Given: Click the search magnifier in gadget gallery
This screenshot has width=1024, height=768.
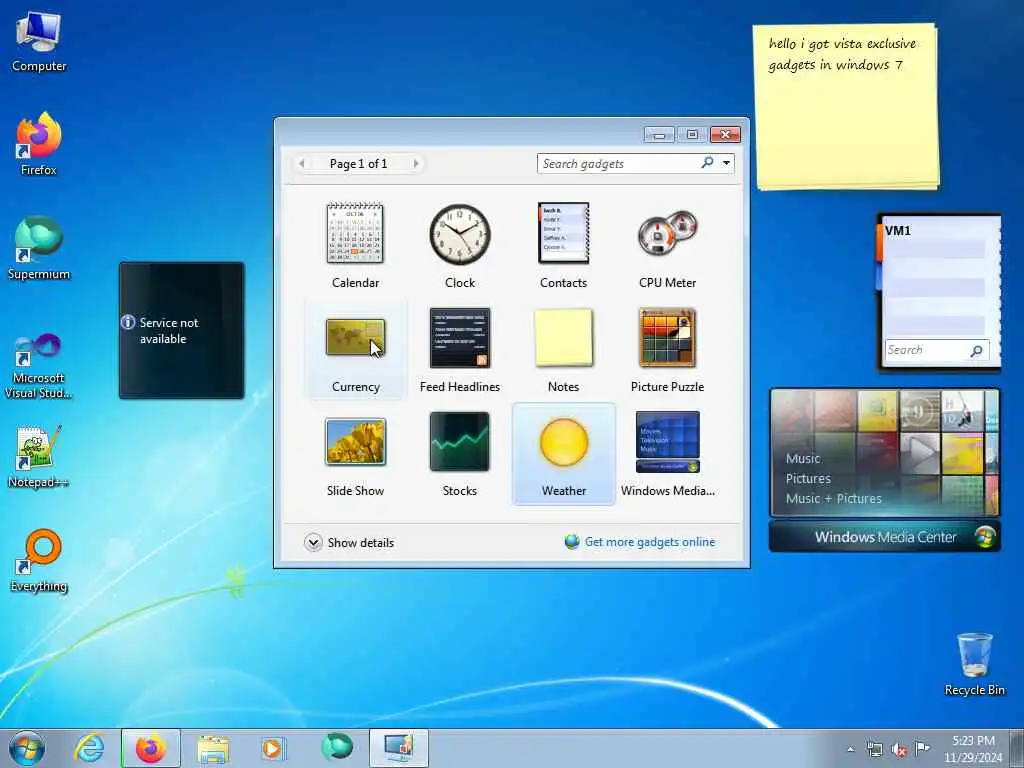Looking at the screenshot, I should click(x=707, y=163).
